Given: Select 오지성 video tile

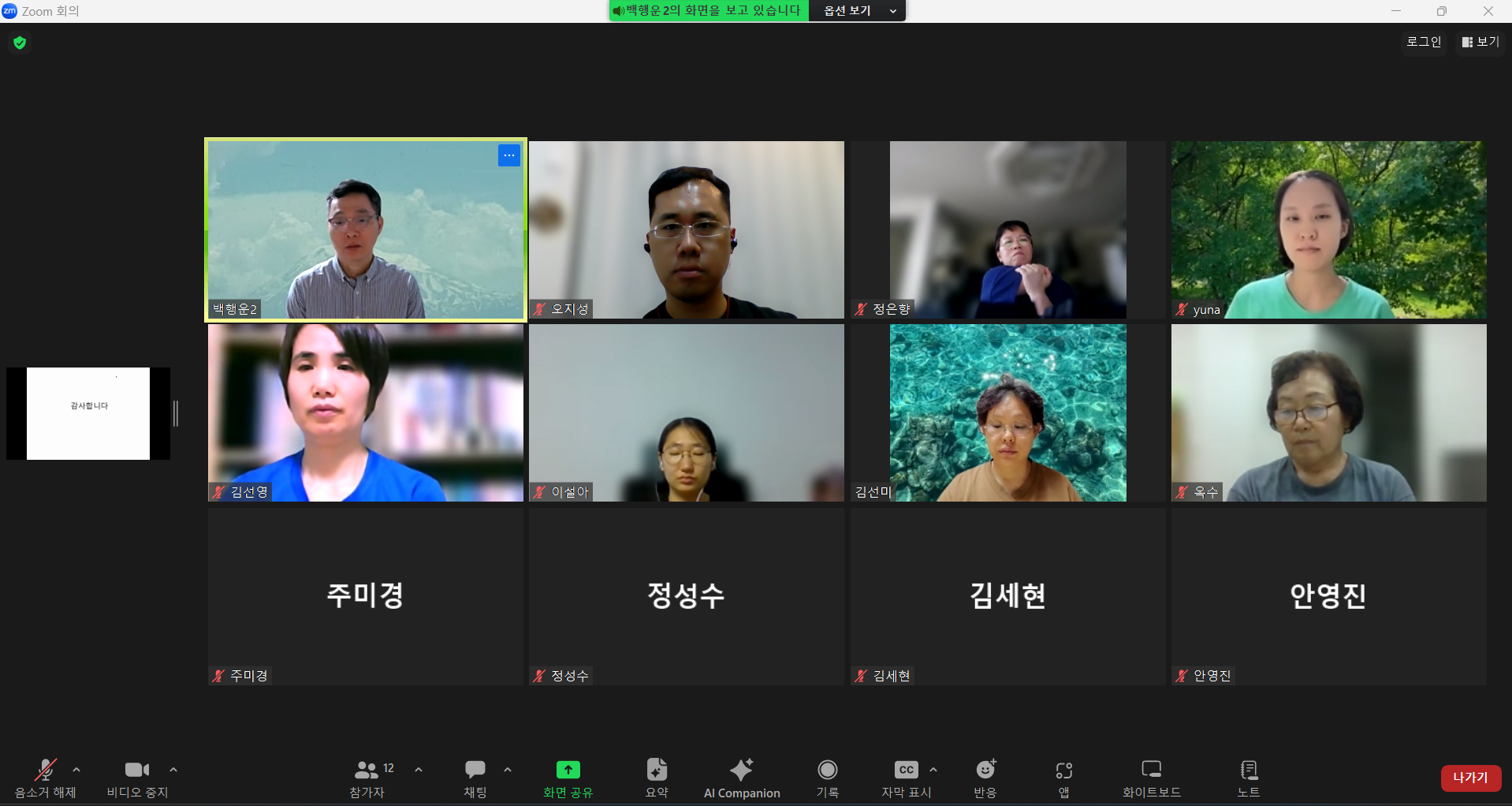Looking at the screenshot, I should (x=687, y=229).
